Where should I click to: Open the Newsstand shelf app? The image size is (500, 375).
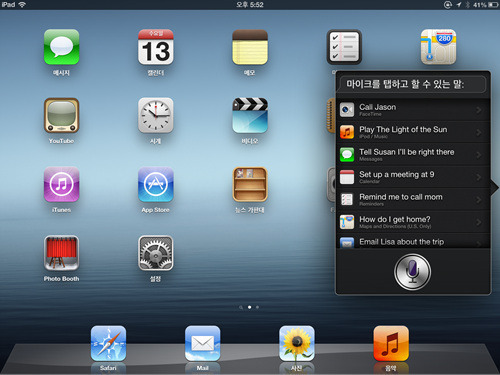[x=250, y=184]
